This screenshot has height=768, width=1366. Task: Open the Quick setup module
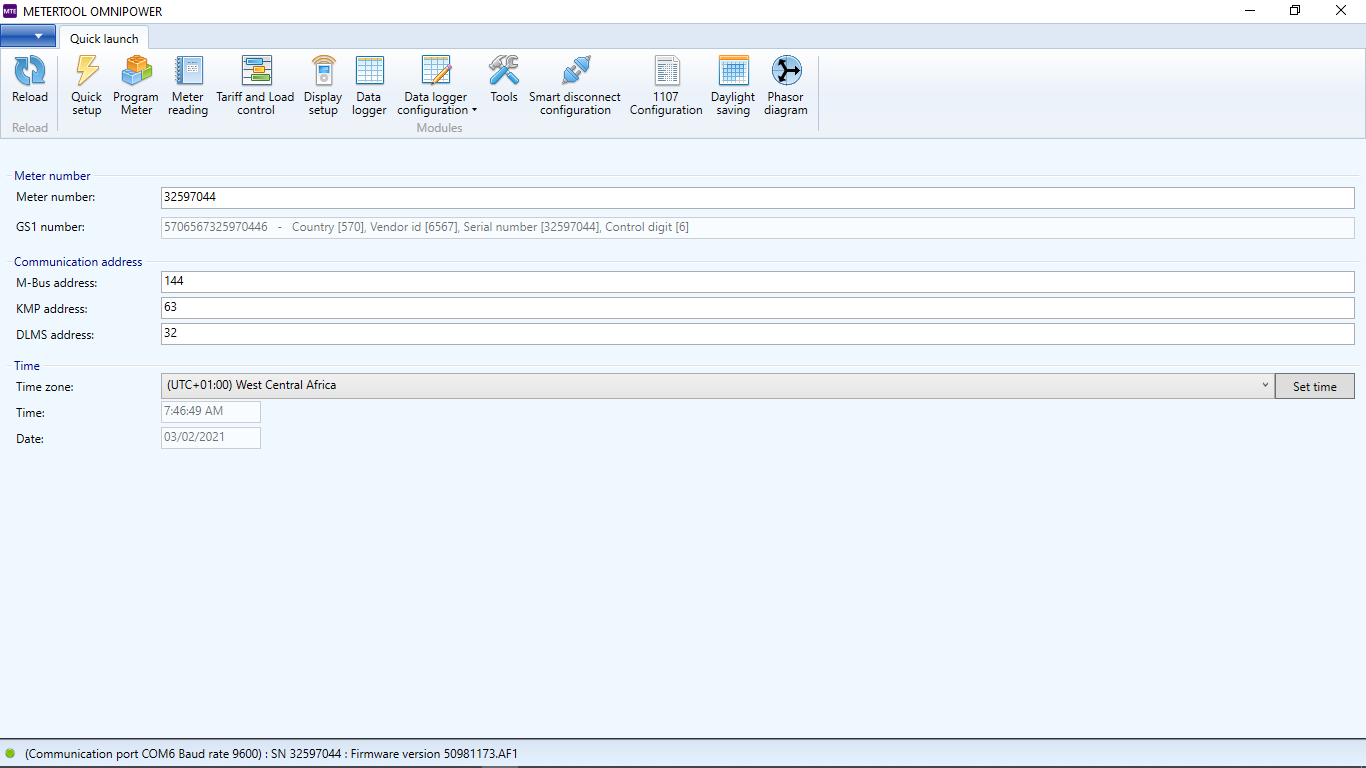(x=87, y=85)
